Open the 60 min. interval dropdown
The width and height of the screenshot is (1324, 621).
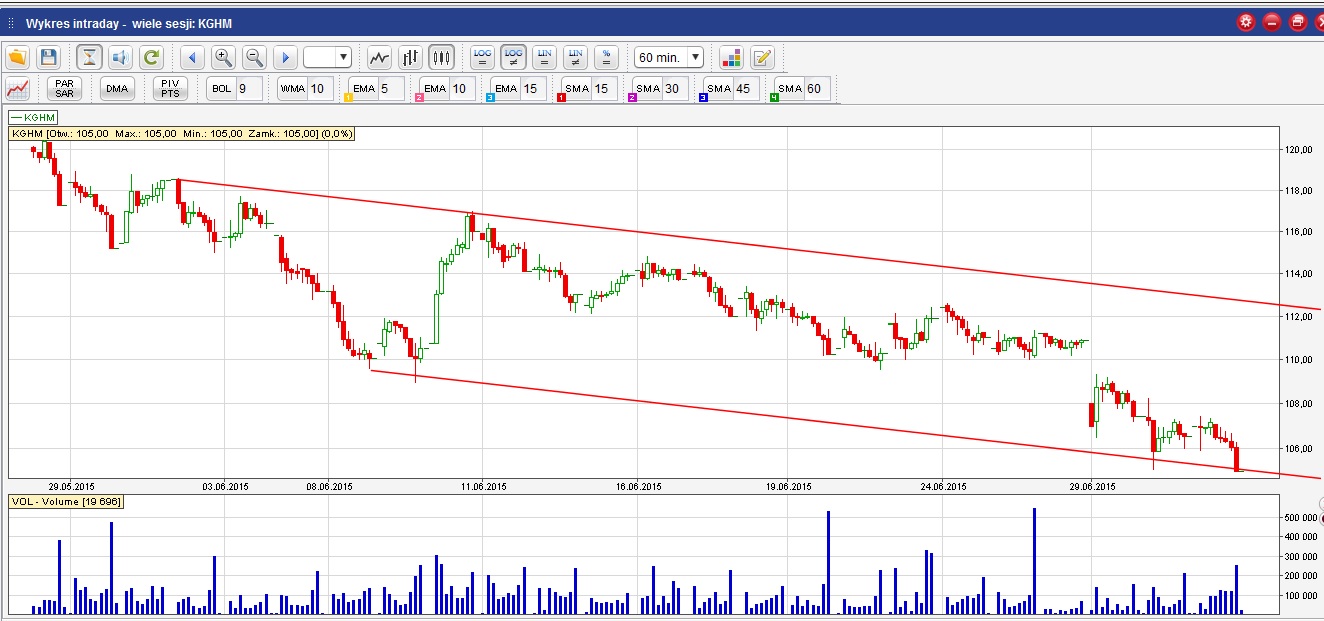(x=669, y=57)
